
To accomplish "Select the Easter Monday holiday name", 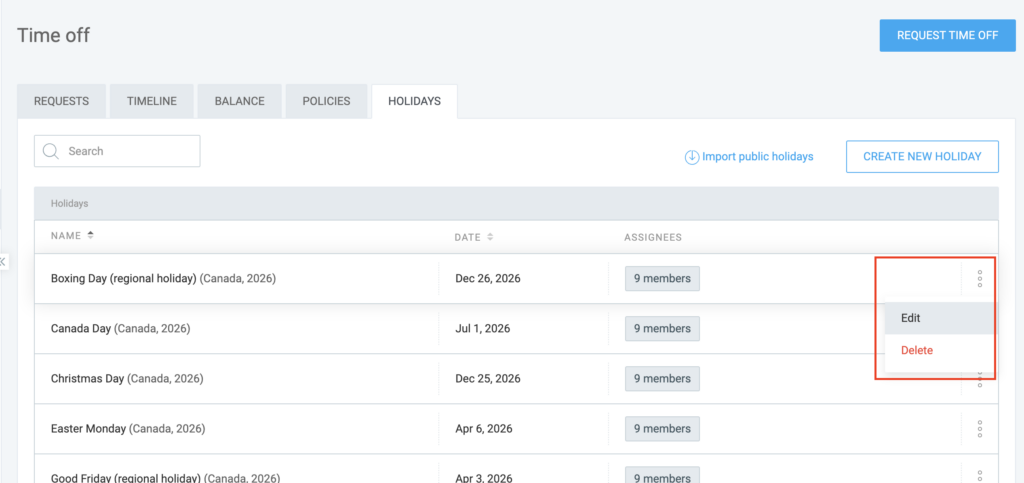I will point(128,429).
